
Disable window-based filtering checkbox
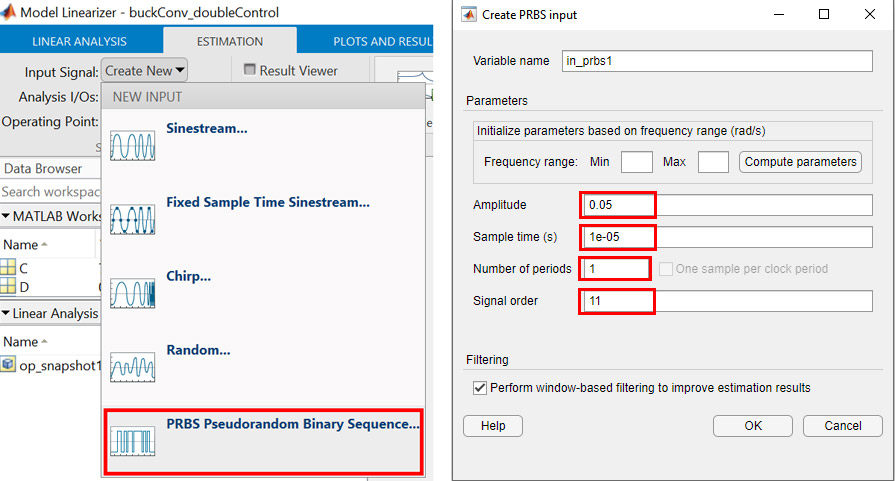pos(478,387)
